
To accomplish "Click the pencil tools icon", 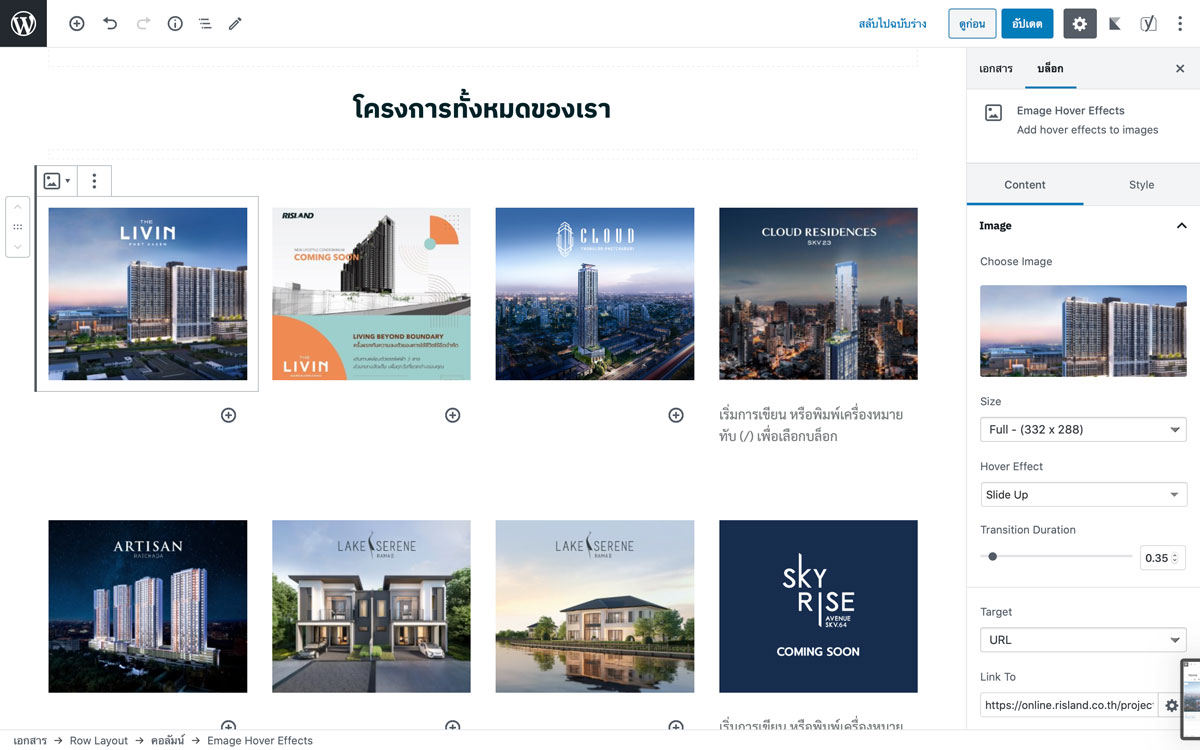I will tap(235, 23).
